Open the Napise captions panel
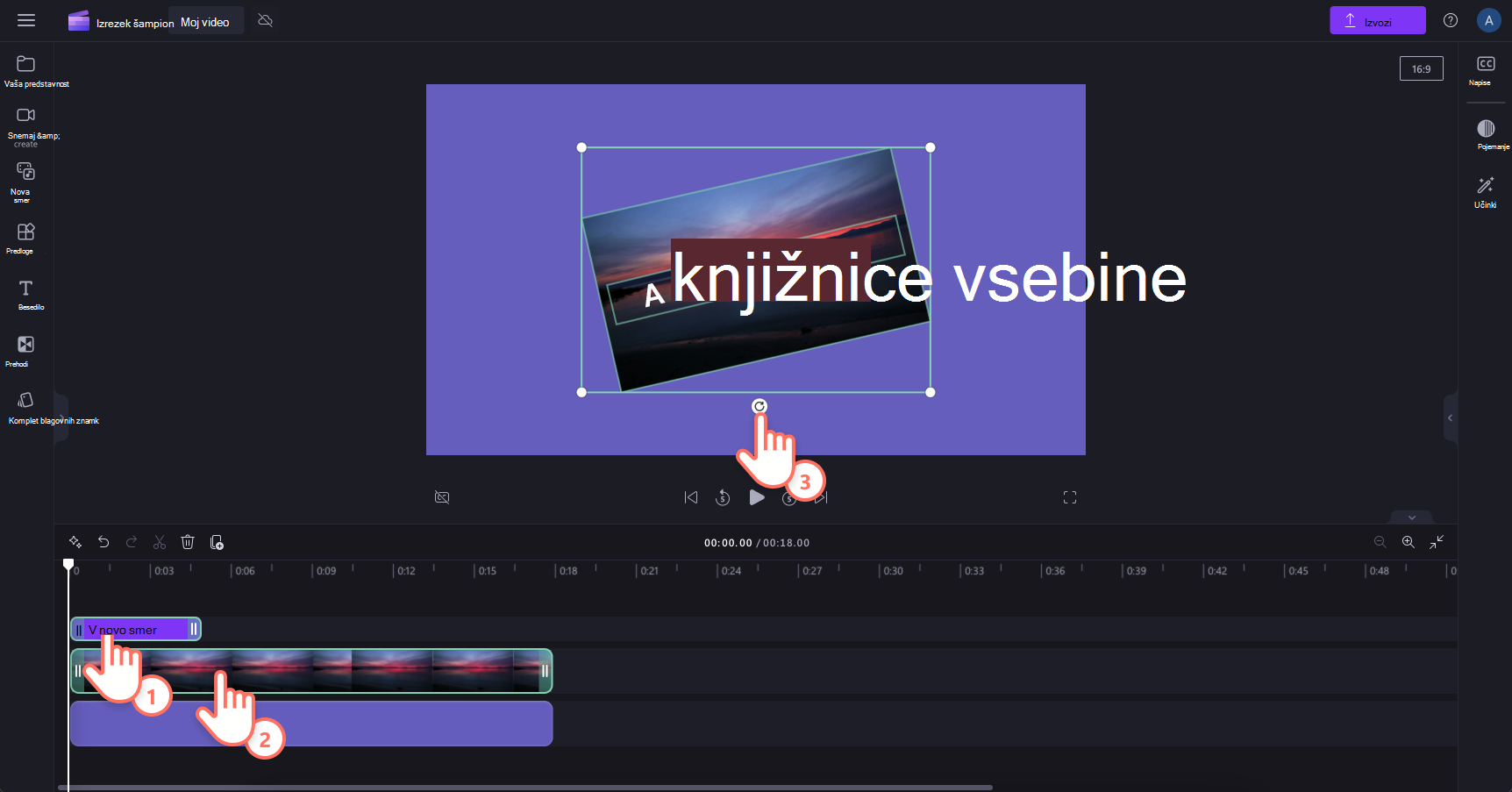1512x792 pixels. click(1485, 71)
